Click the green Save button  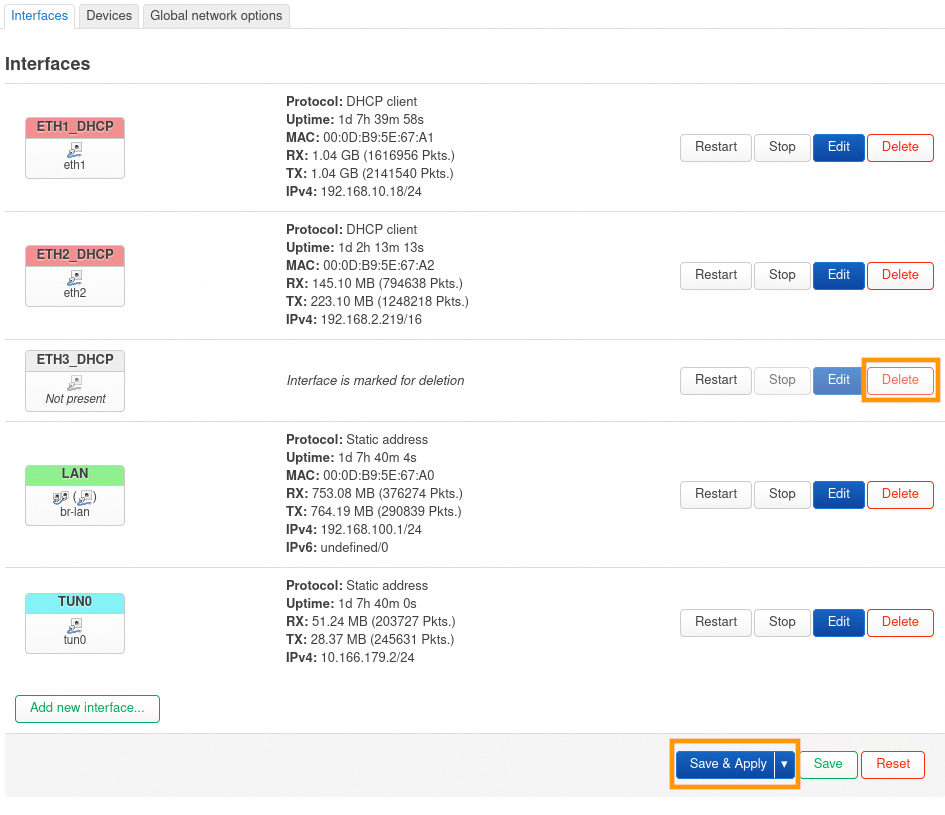tap(828, 764)
